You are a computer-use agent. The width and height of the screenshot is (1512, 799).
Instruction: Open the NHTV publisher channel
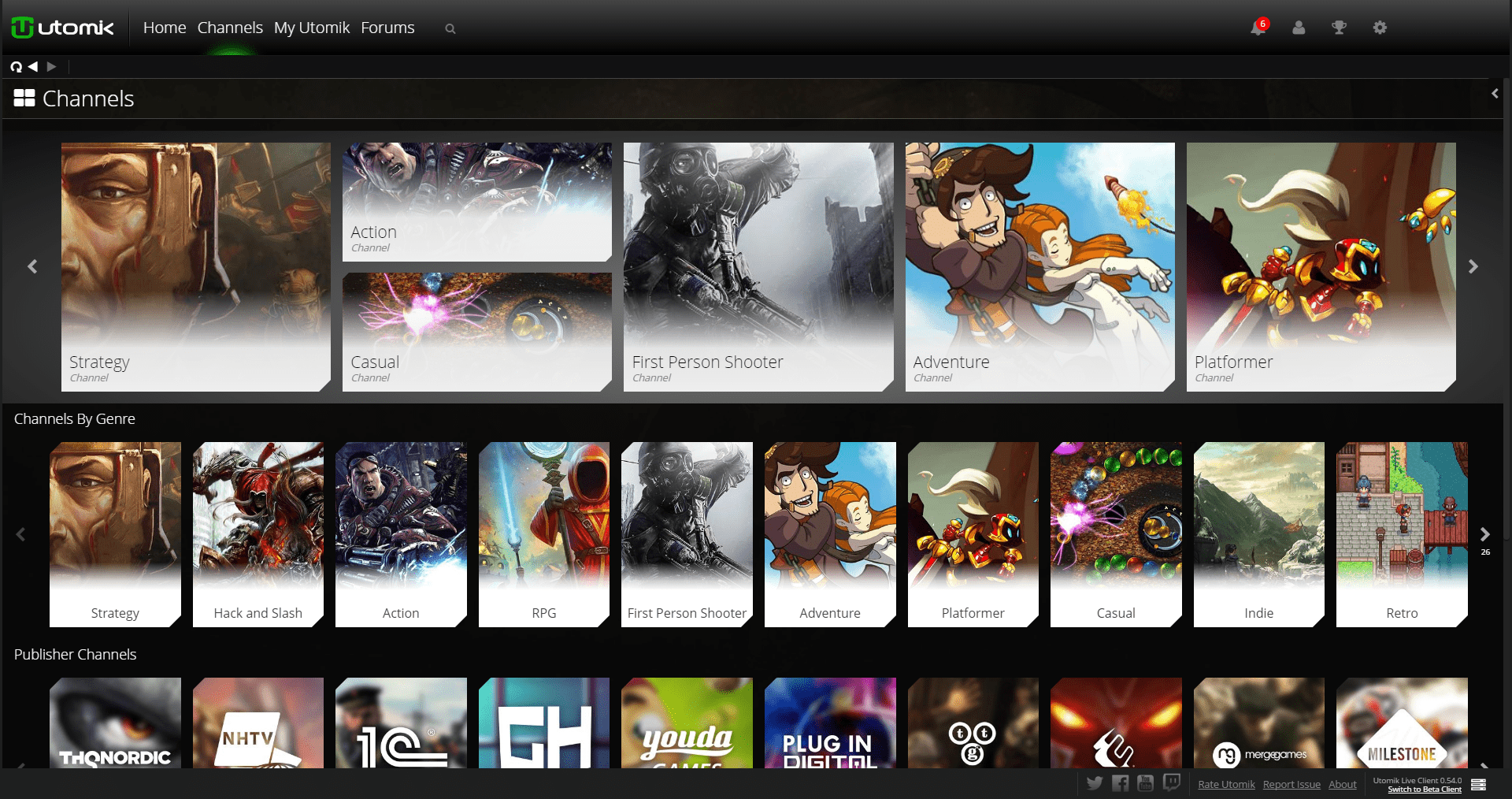tap(258, 723)
